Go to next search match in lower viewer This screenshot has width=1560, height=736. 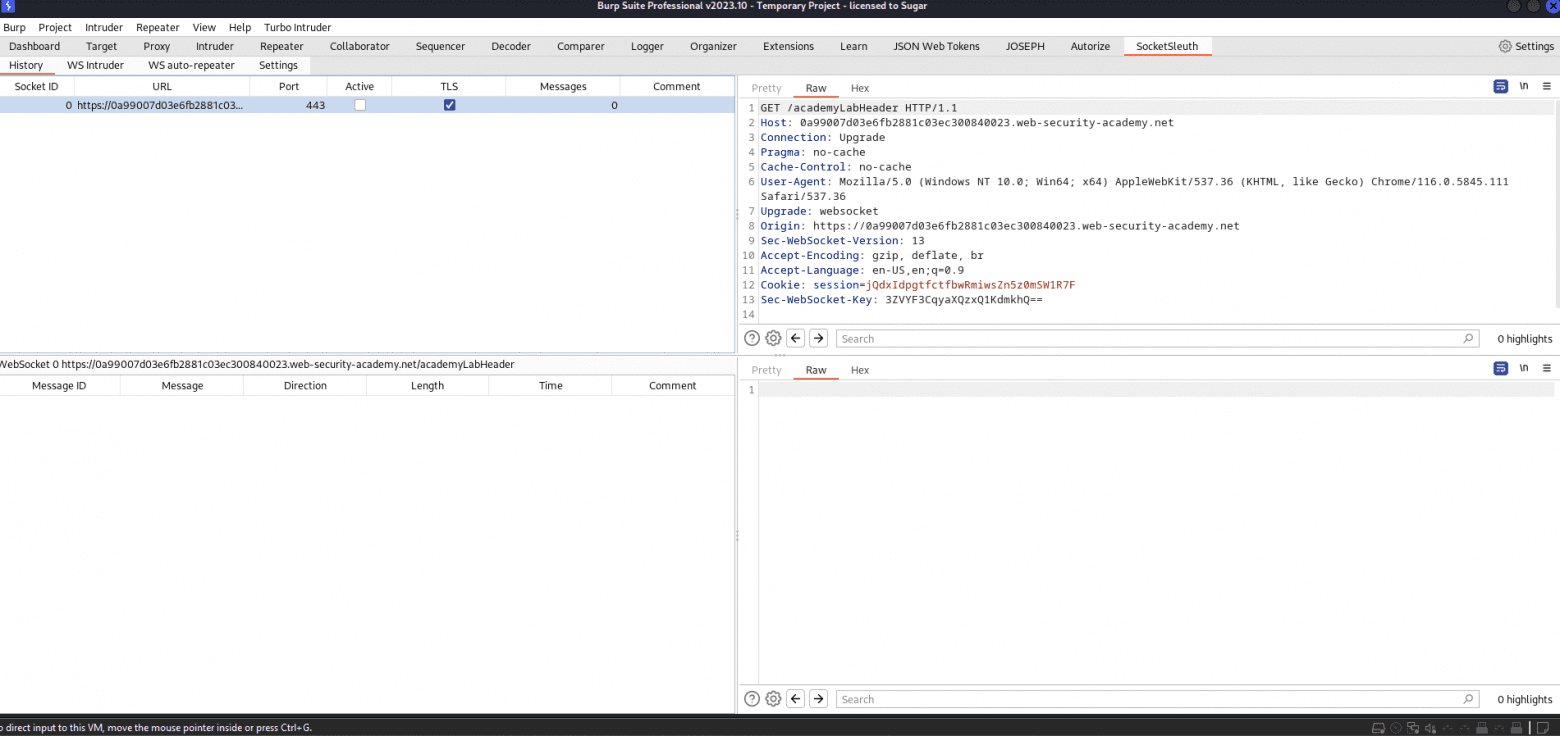click(x=818, y=699)
